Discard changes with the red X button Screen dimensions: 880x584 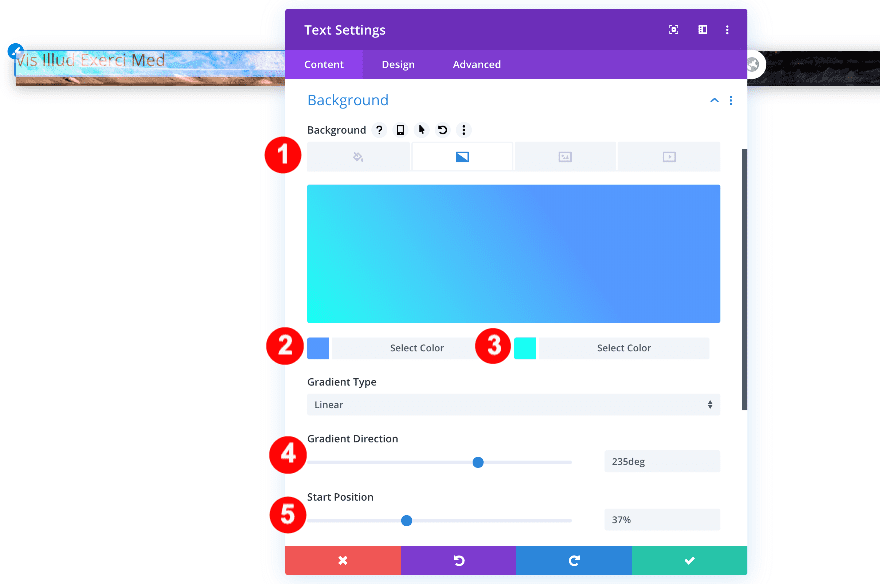[x=343, y=560]
